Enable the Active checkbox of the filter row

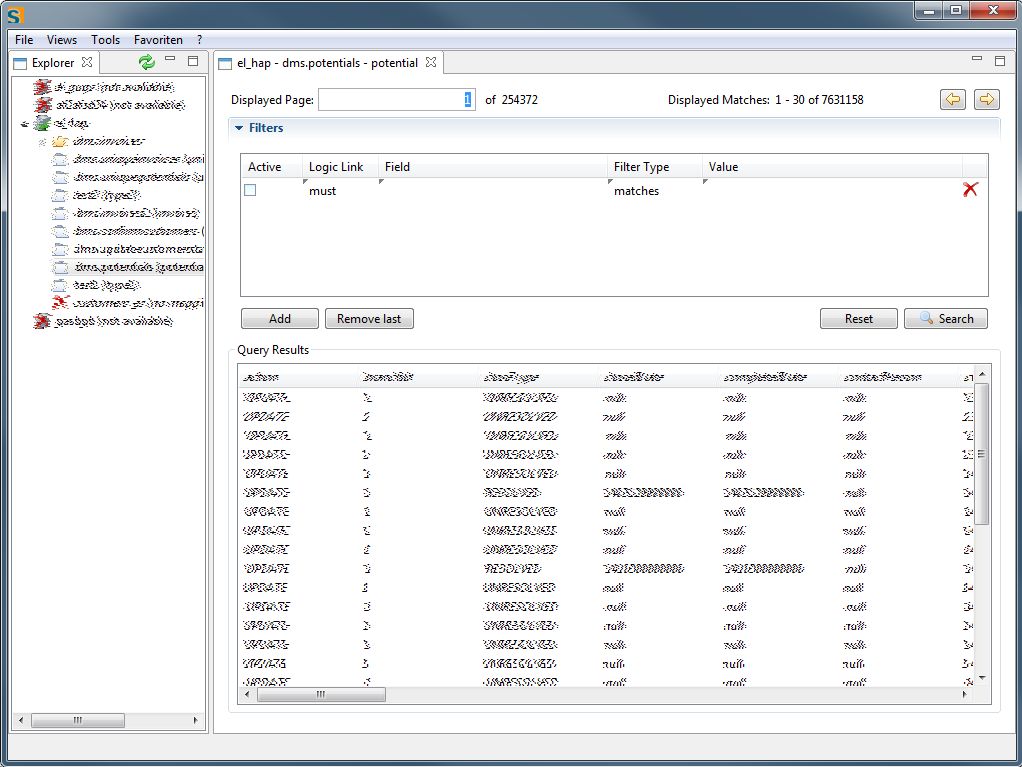coord(250,190)
